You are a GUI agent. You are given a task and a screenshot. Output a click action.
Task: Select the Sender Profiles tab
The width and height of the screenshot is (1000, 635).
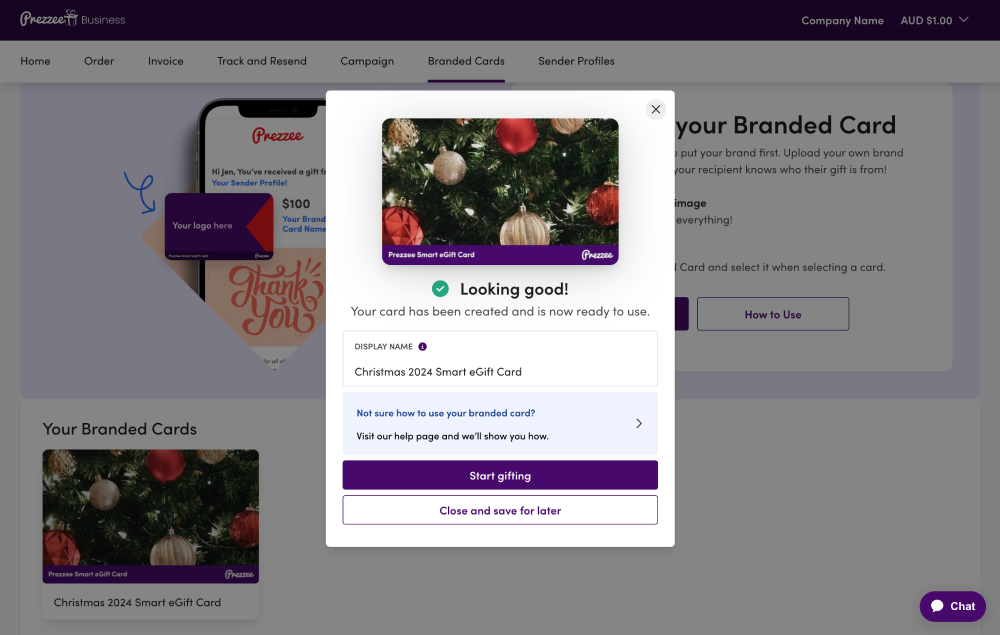pyautogui.click(x=575, y=61)
